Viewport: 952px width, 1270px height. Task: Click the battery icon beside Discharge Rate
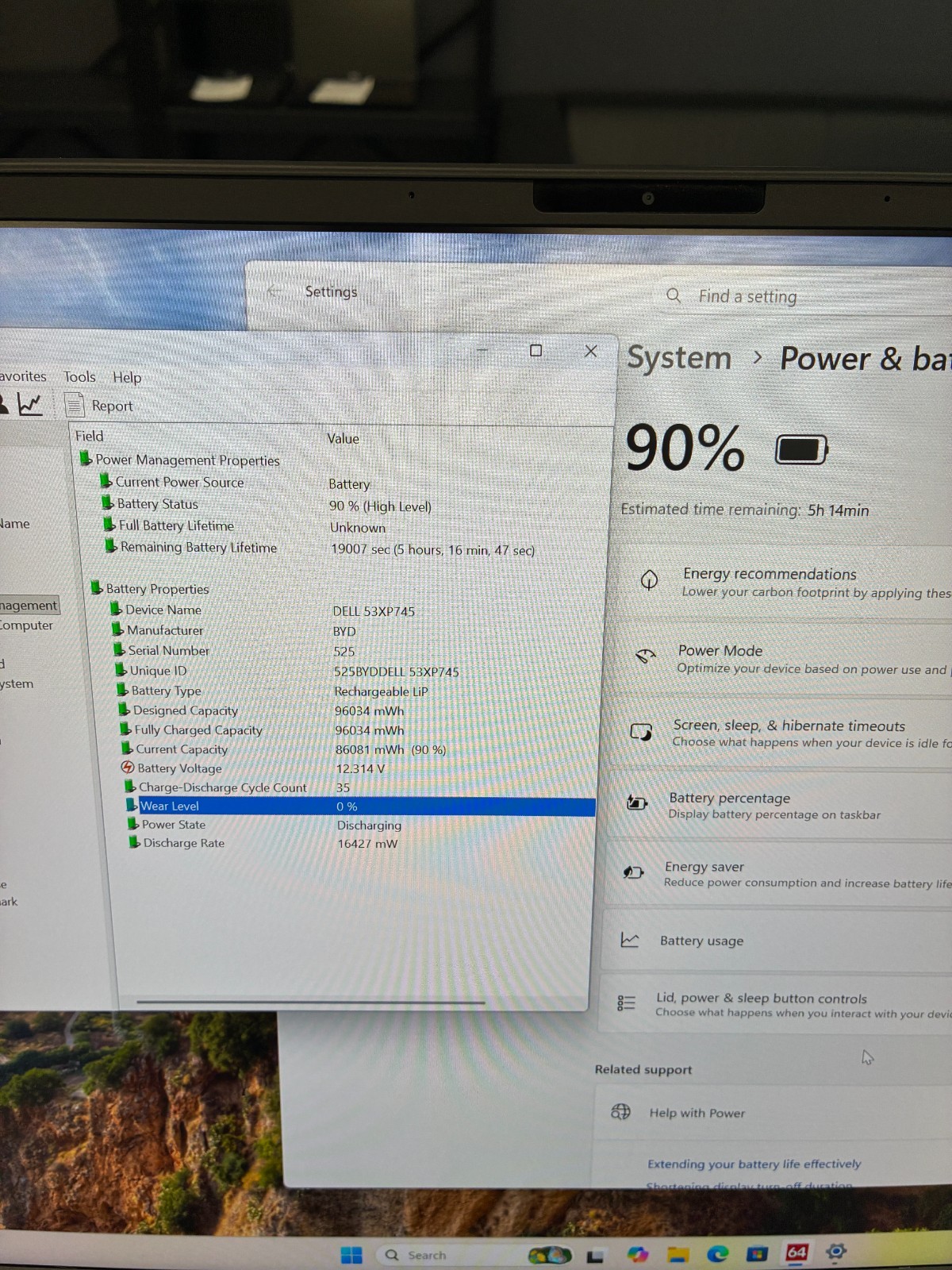click(135, 842)
